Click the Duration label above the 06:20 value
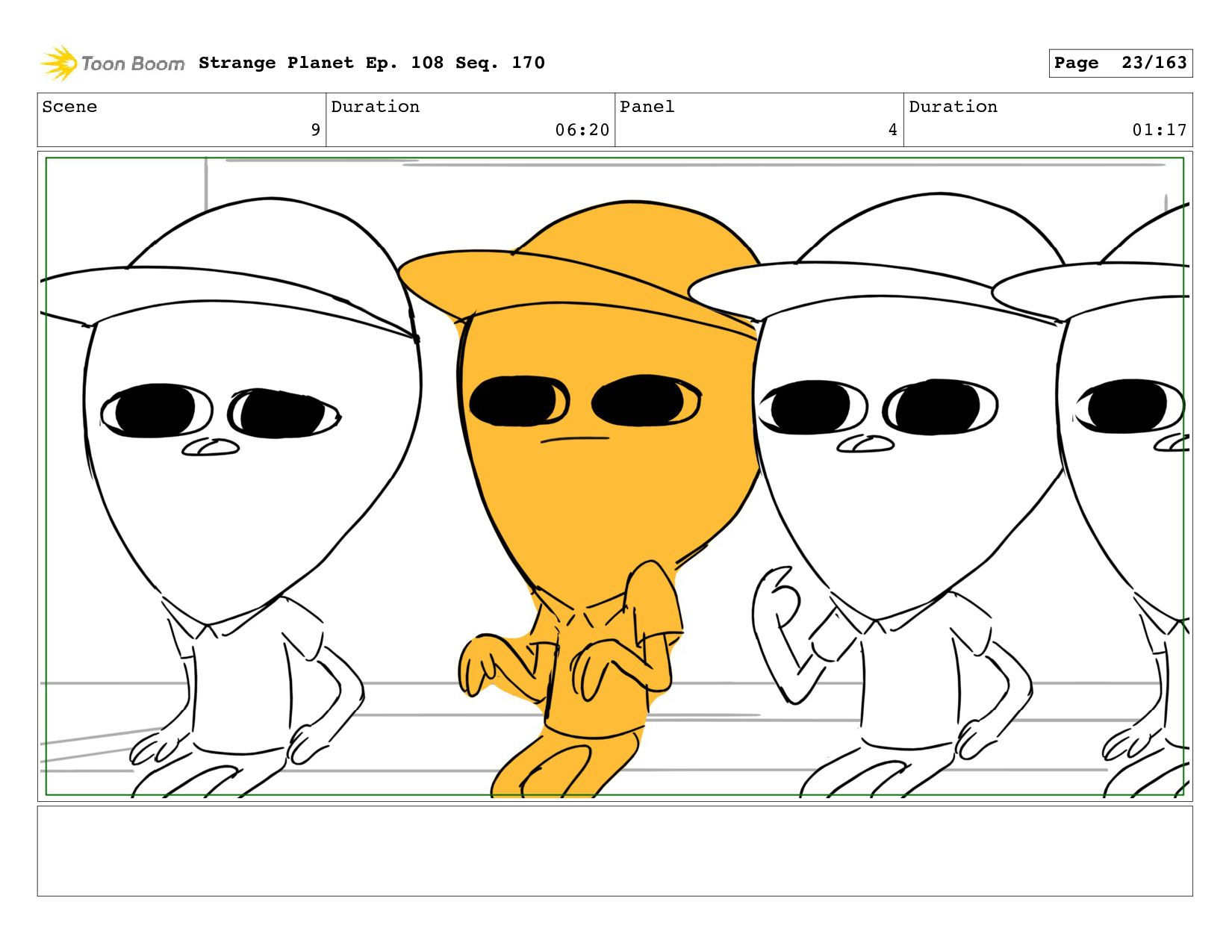 pos(375,107)
